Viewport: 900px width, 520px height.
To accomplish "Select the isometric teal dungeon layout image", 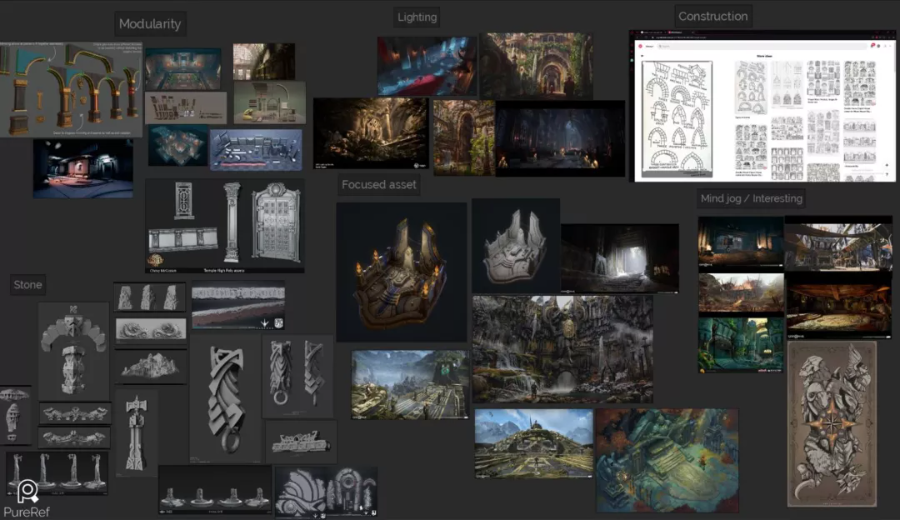I will tap(178, 146).
